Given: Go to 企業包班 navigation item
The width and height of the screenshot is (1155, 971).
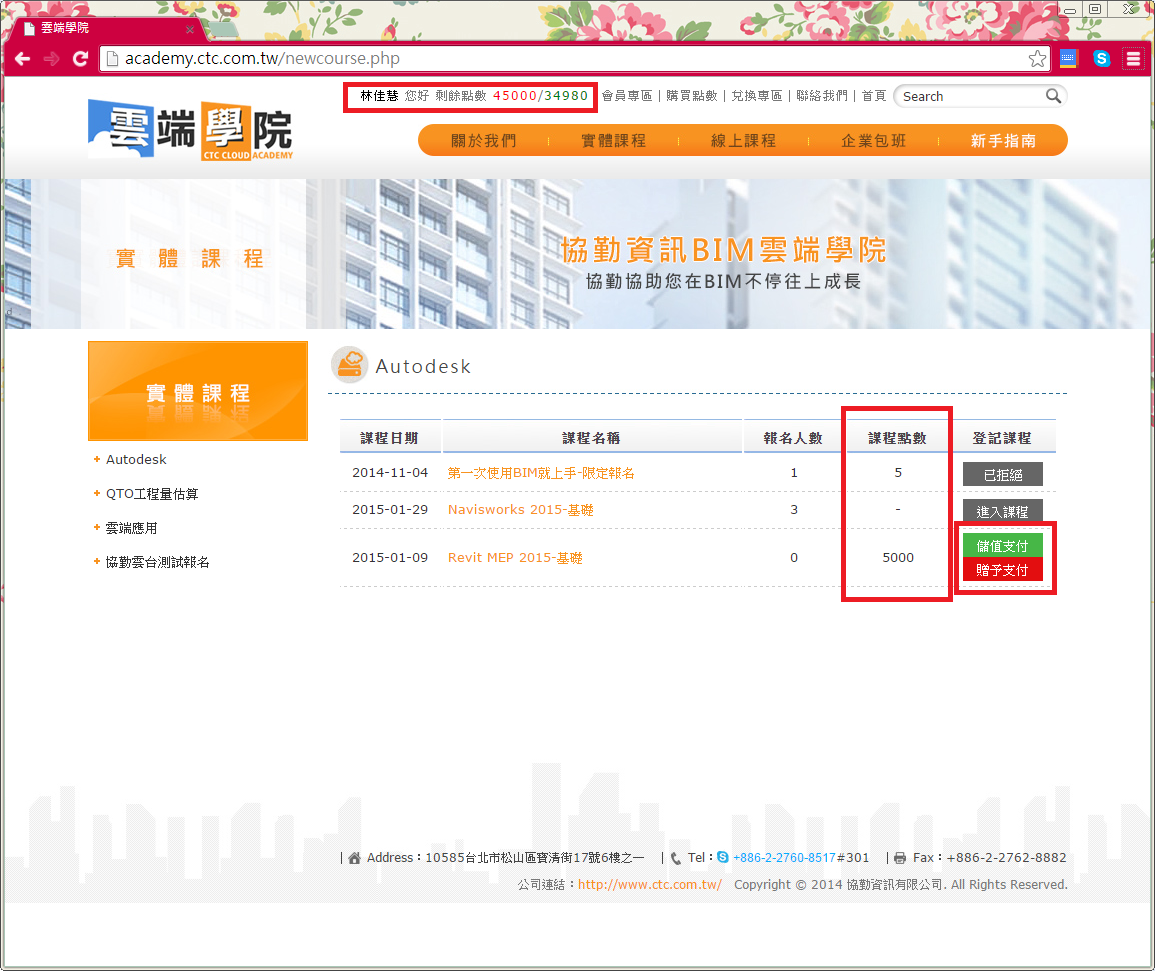Looking at the screenshot, I should (873, 141).
